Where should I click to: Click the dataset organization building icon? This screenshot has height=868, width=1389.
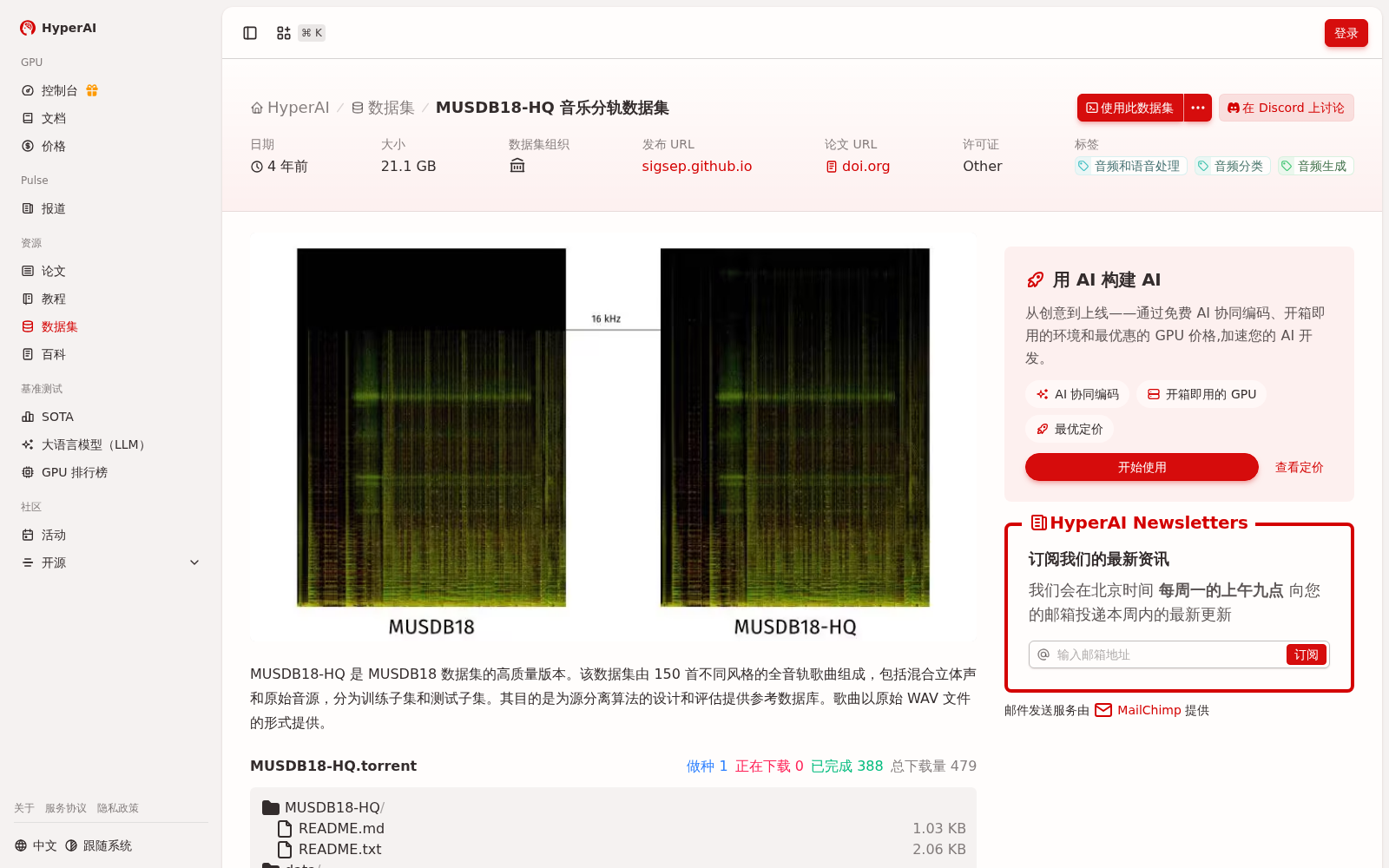[x=517, y=166]
